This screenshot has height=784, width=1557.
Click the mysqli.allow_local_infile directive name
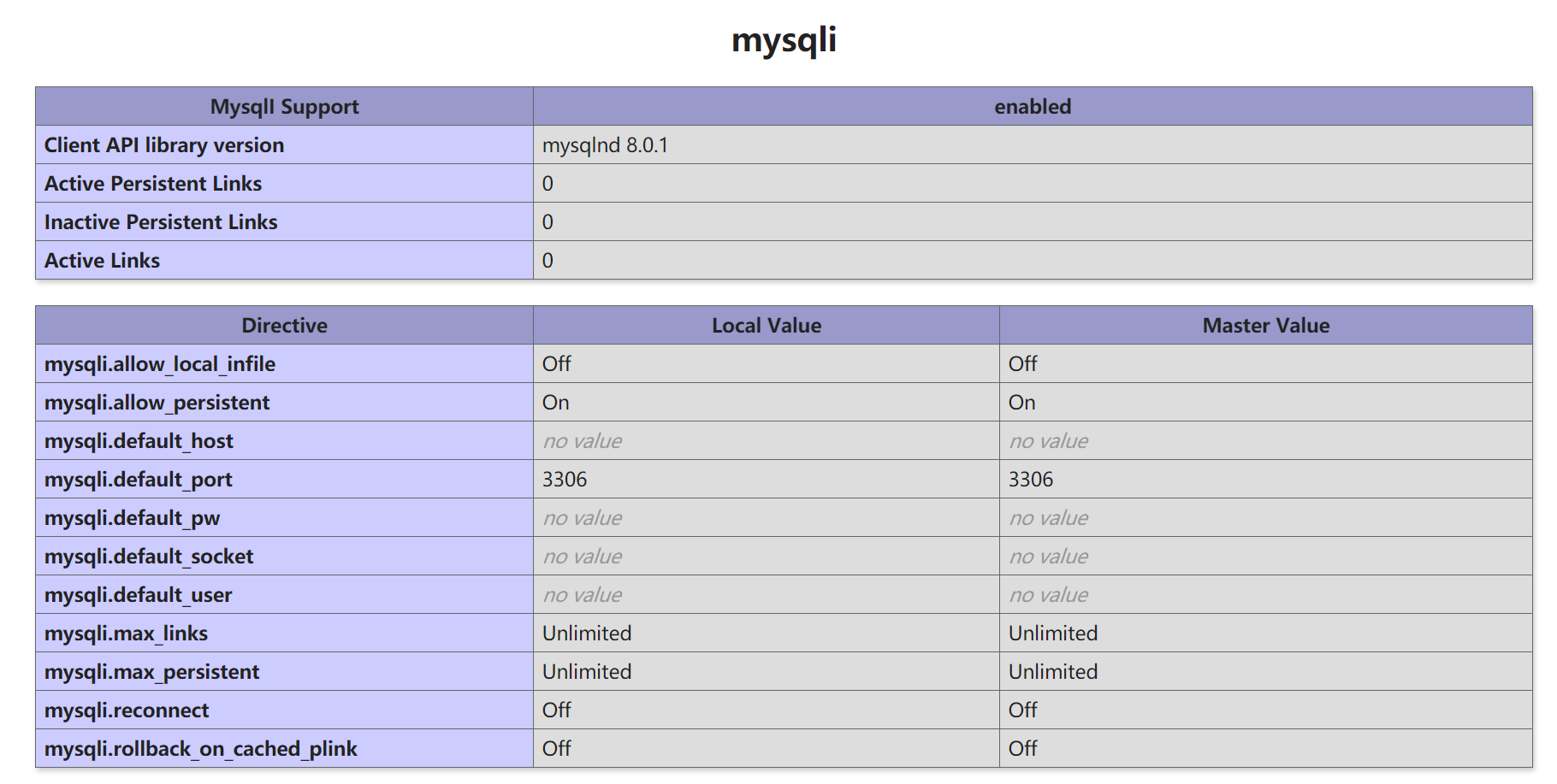coord(160,364)
